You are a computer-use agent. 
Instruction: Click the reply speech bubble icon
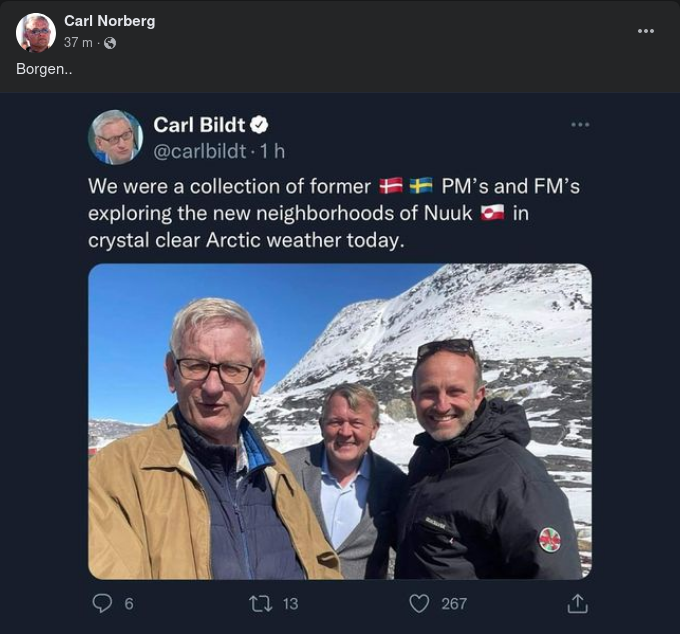(102, 603)
